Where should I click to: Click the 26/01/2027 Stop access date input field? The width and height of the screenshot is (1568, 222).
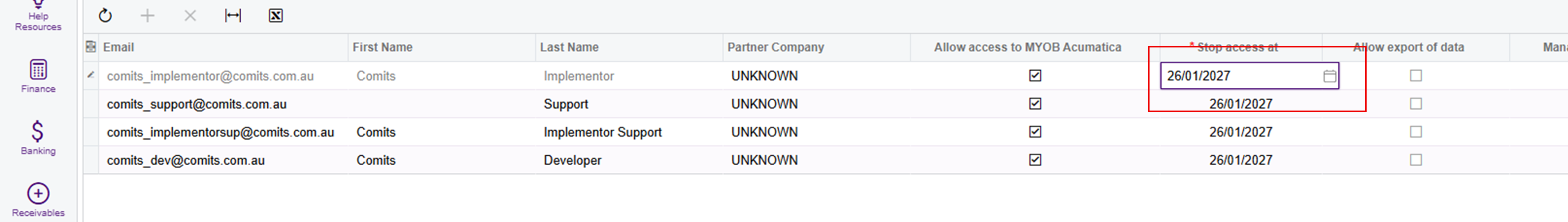[1236, 76]
